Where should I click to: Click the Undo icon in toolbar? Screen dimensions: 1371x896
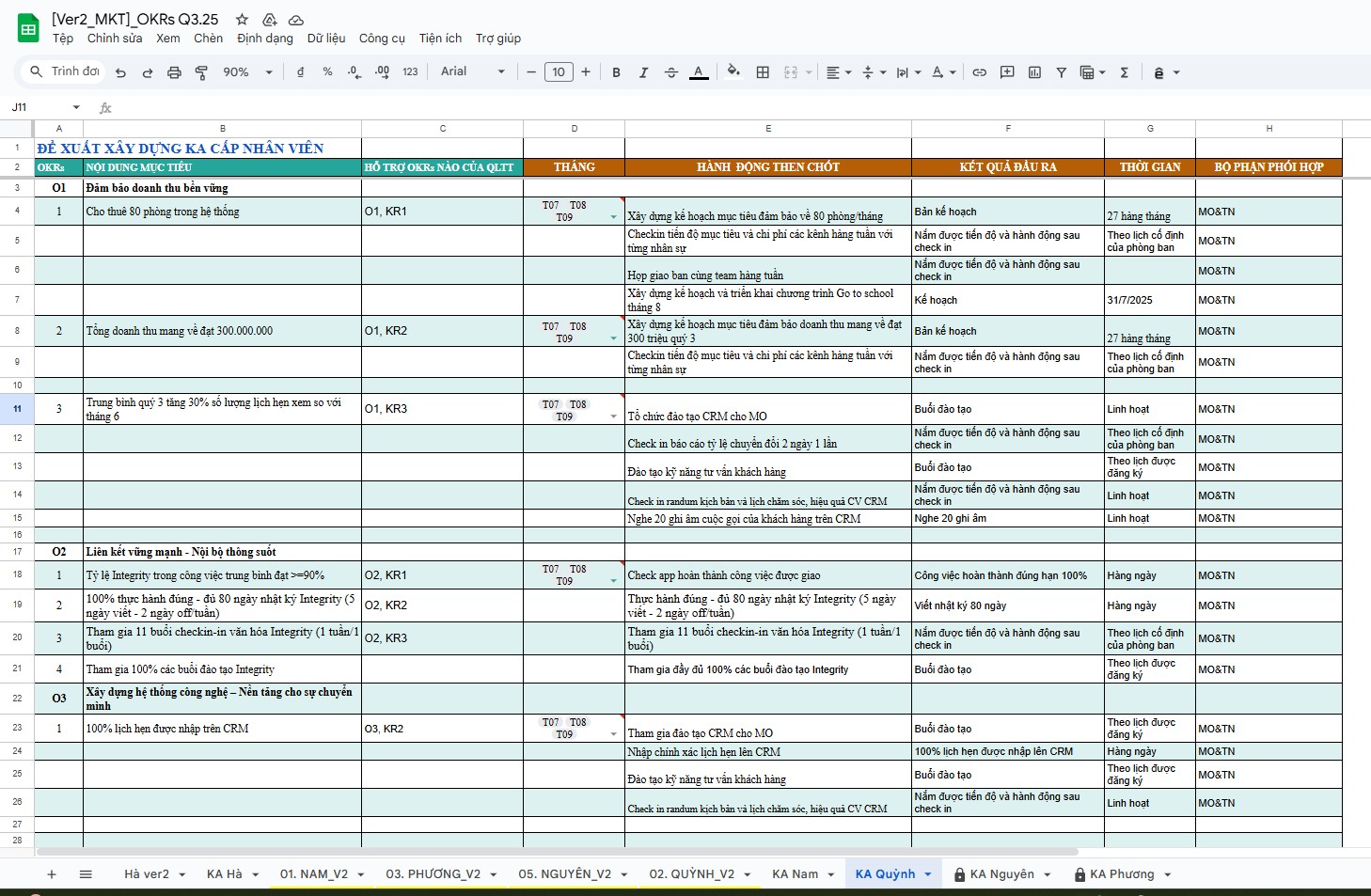120,72
